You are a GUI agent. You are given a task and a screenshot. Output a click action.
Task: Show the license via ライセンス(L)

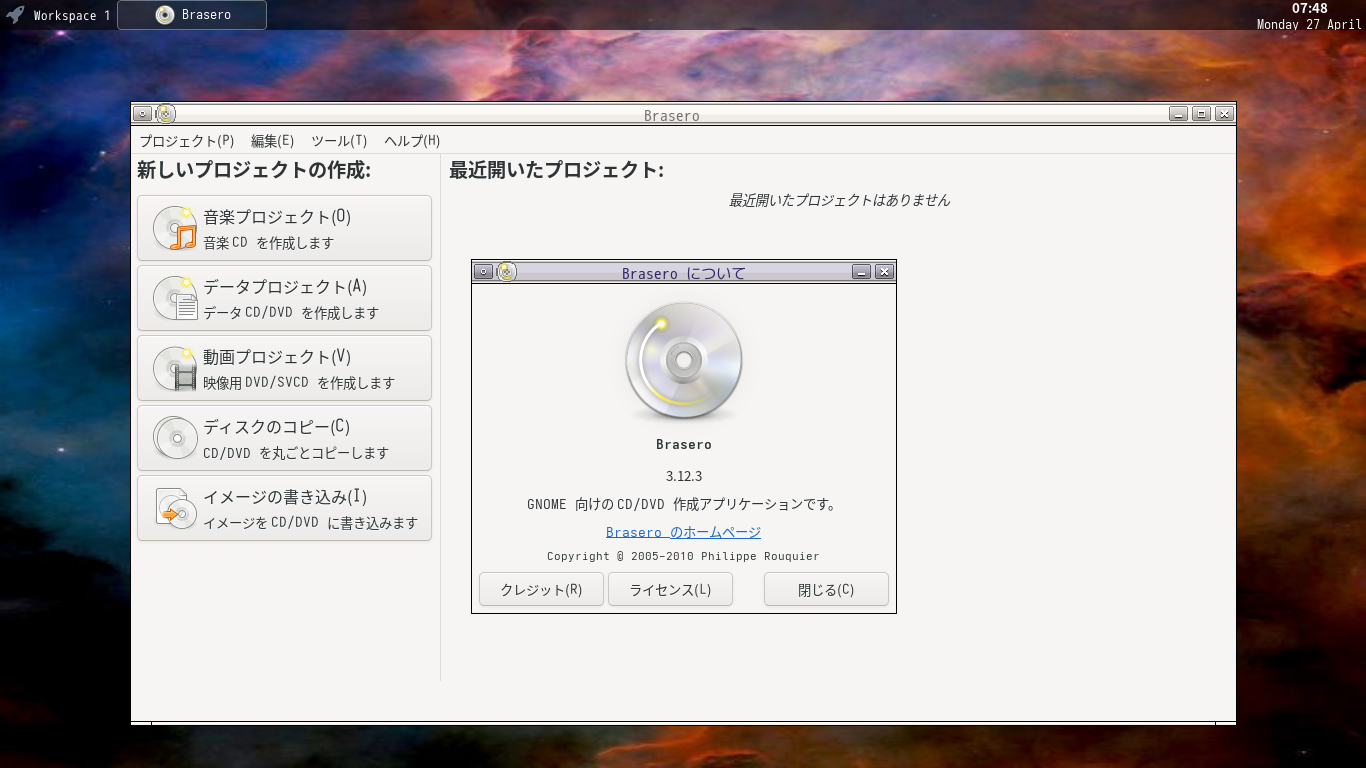[670, 589]
